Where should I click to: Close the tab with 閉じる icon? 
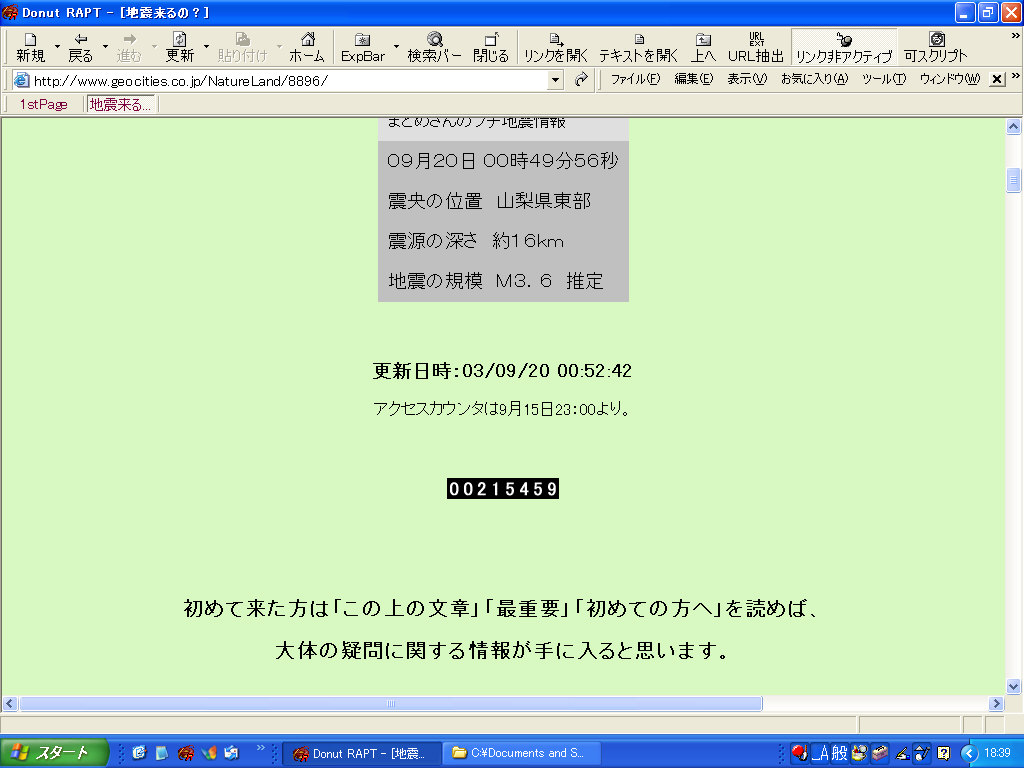coord(491,47)
